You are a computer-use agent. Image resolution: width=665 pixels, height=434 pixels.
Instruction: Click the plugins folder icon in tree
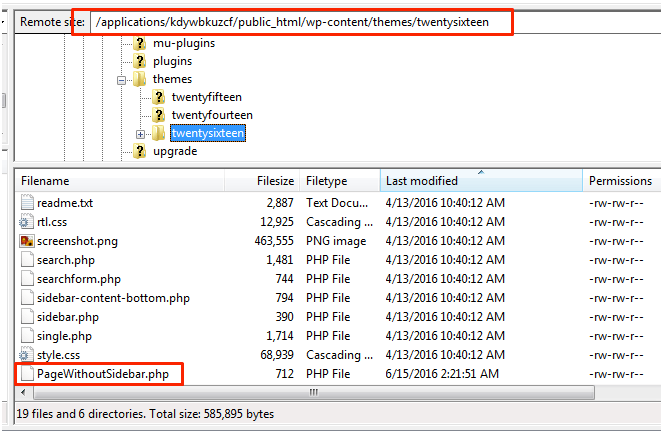point(140,61)
